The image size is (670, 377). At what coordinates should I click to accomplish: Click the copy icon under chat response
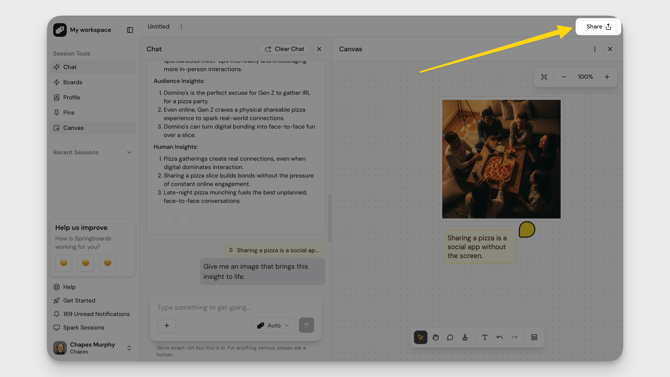pyautogui.click(x=163, y=220)
